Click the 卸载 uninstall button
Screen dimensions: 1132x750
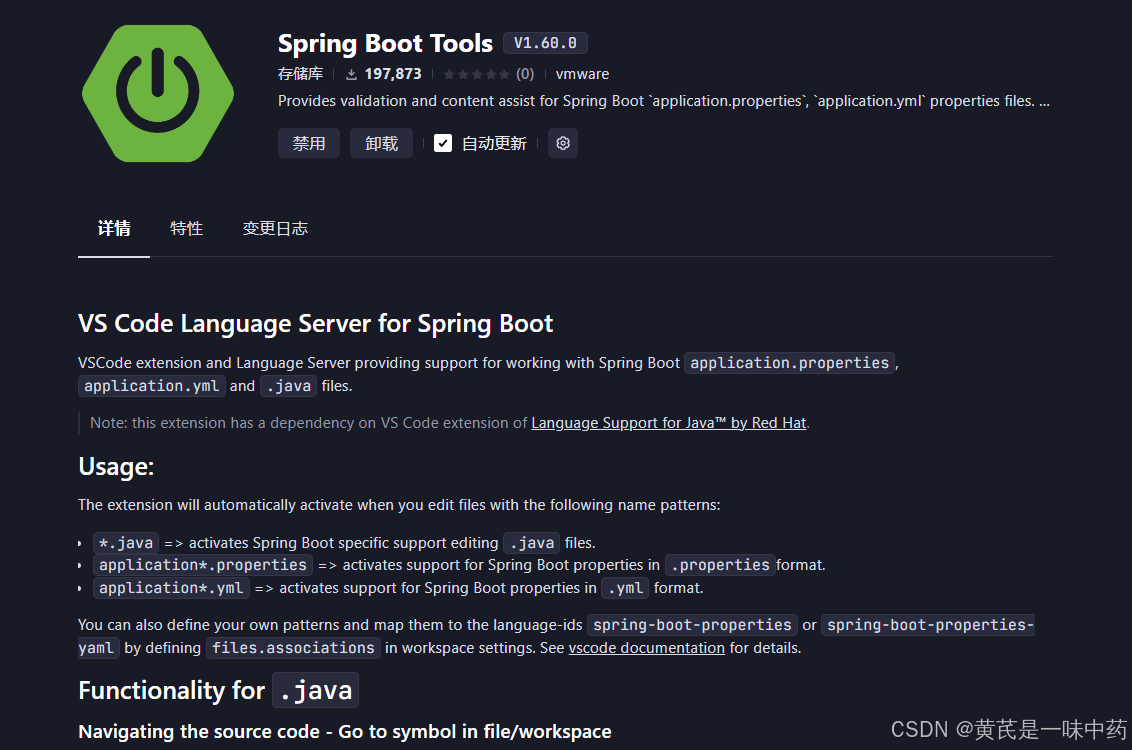[x=381, y=144]
